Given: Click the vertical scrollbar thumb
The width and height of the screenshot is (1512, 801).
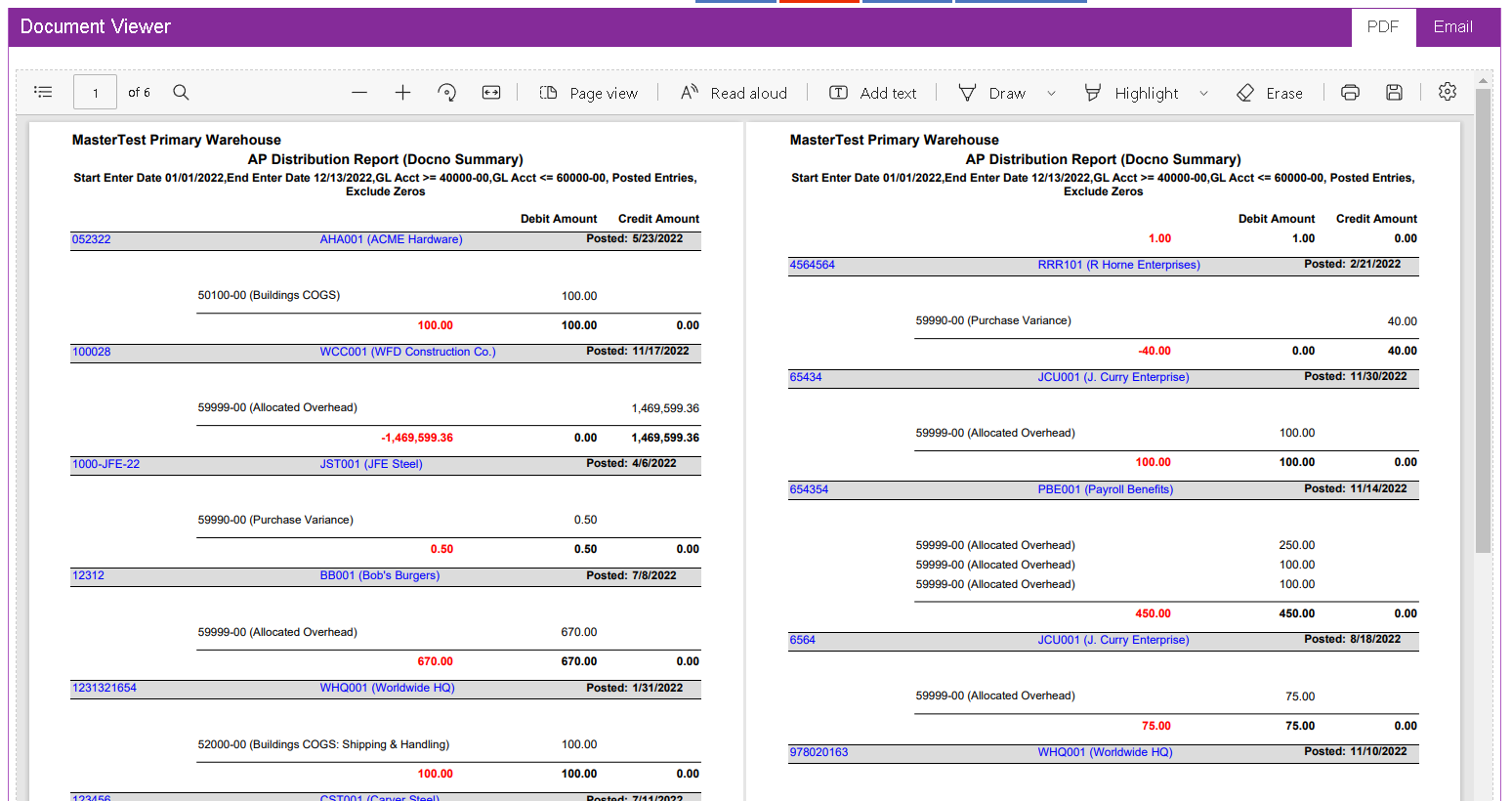Looking at the screenshot, I should pos(1483,322).
